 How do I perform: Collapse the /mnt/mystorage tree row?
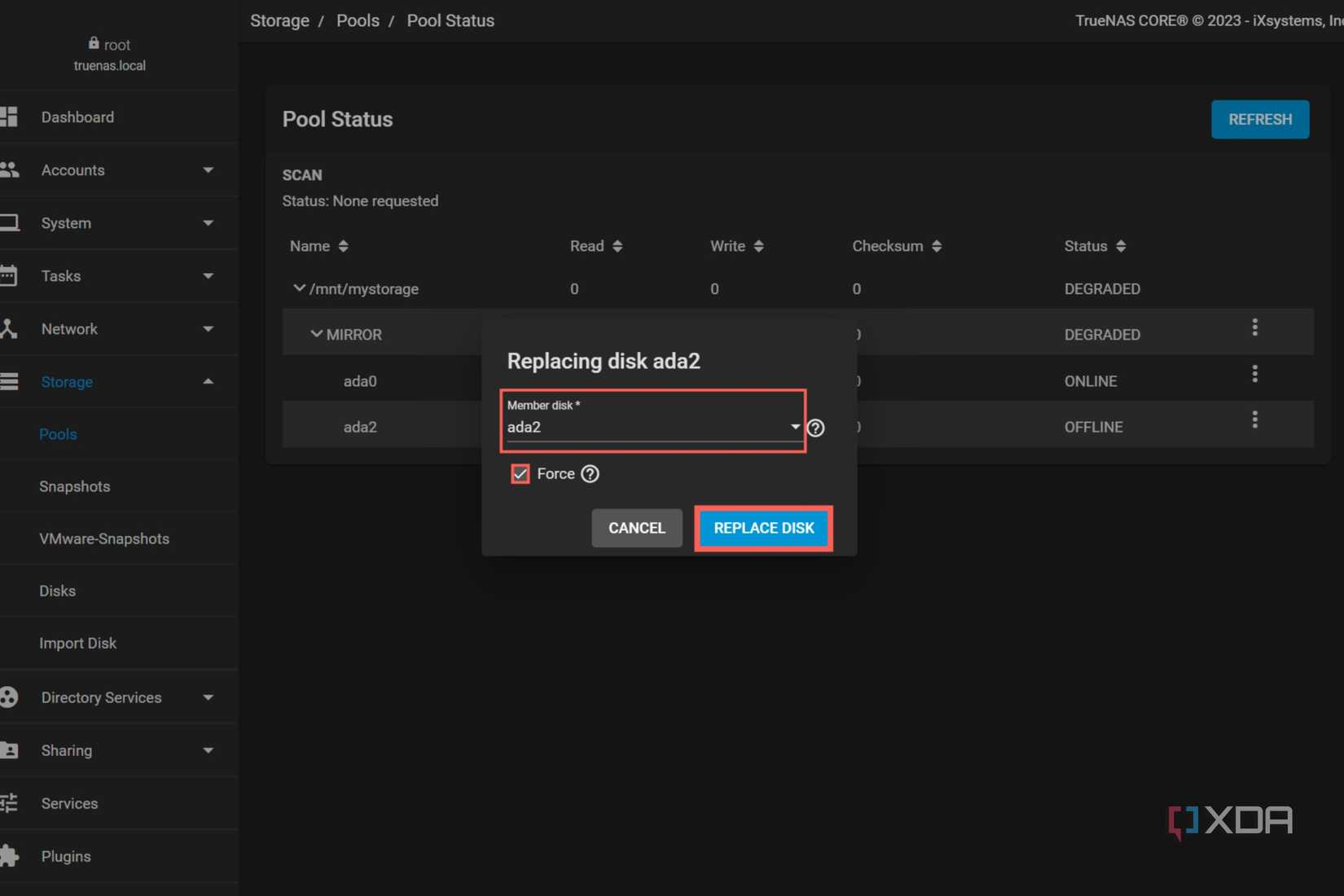[299, 288]
